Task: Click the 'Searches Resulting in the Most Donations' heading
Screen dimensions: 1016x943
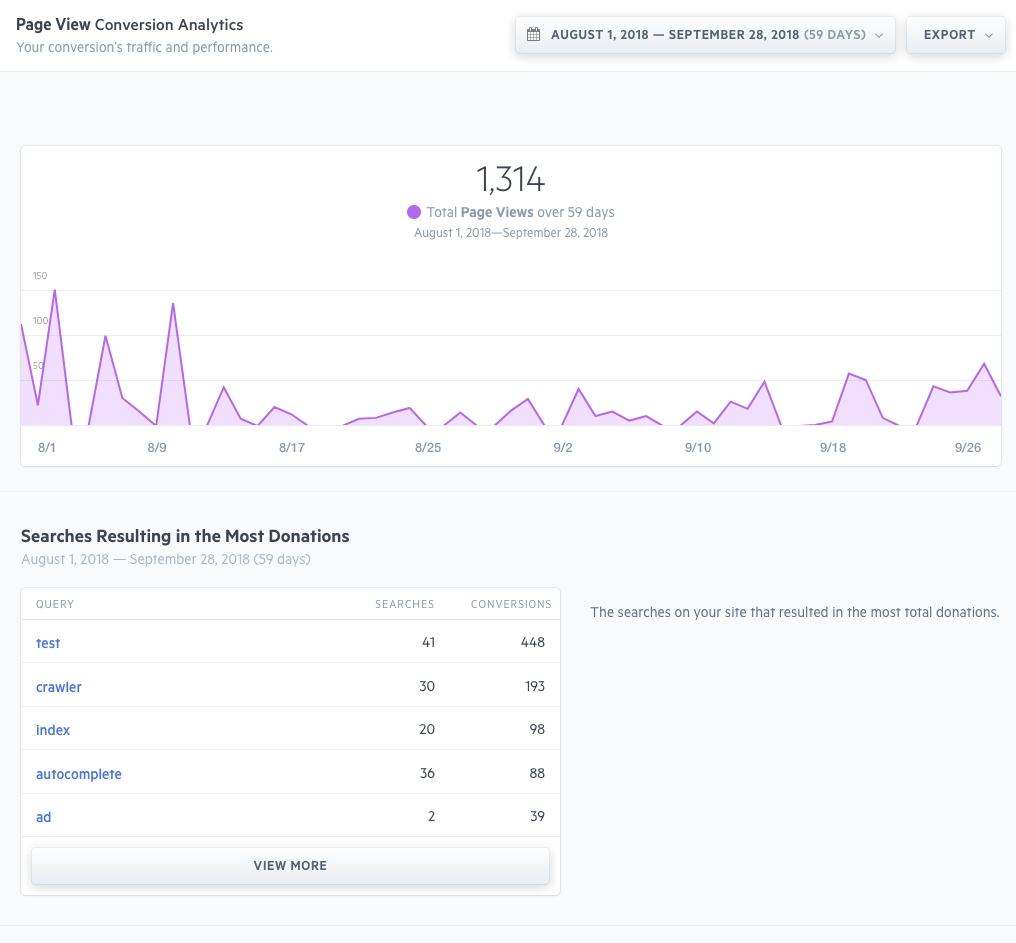Action: click(185, 536)
